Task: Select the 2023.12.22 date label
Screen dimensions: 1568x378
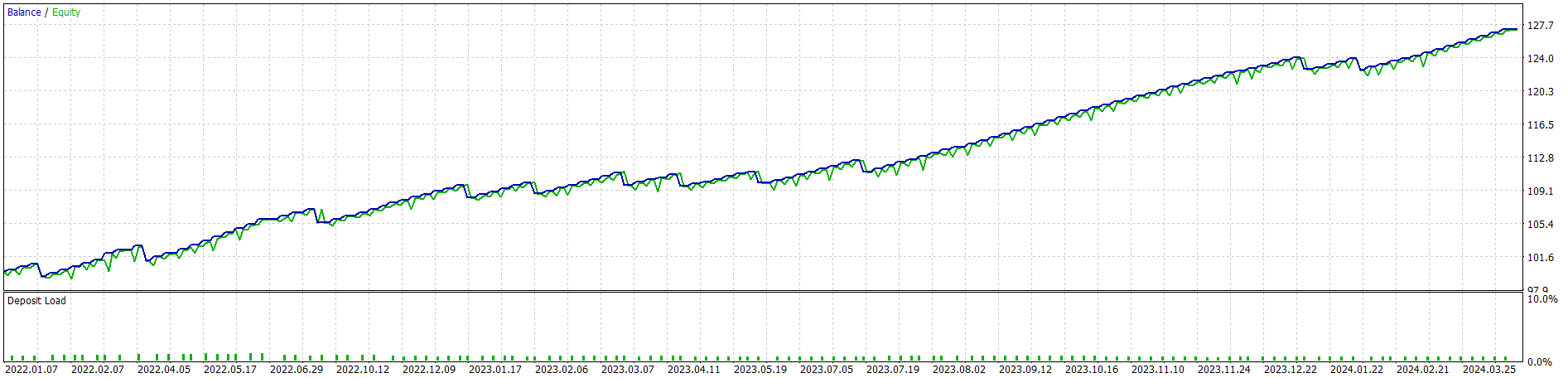Action: pyautogui.click(x=1291, y=370)
